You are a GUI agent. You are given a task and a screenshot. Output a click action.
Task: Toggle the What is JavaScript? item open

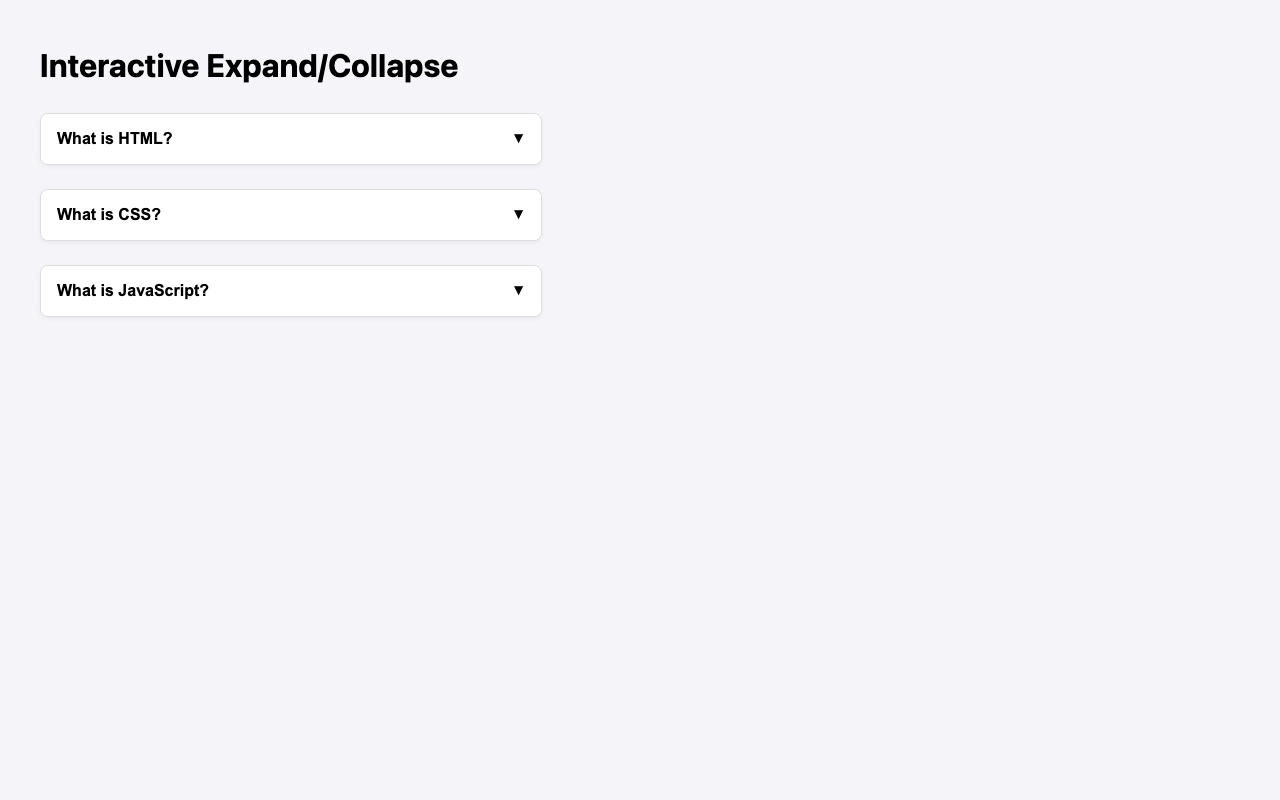pyautogui.click(x=290, y=289)
